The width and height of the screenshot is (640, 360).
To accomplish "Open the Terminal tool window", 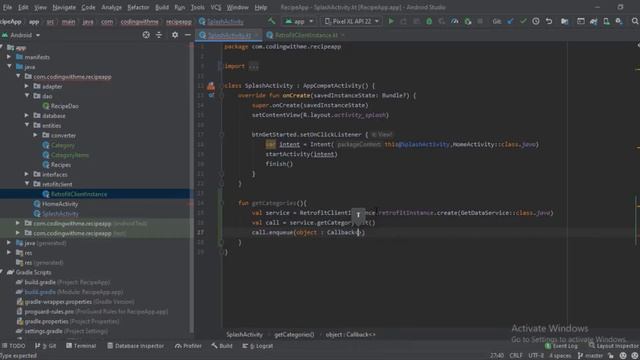I will tap(81, 346).
